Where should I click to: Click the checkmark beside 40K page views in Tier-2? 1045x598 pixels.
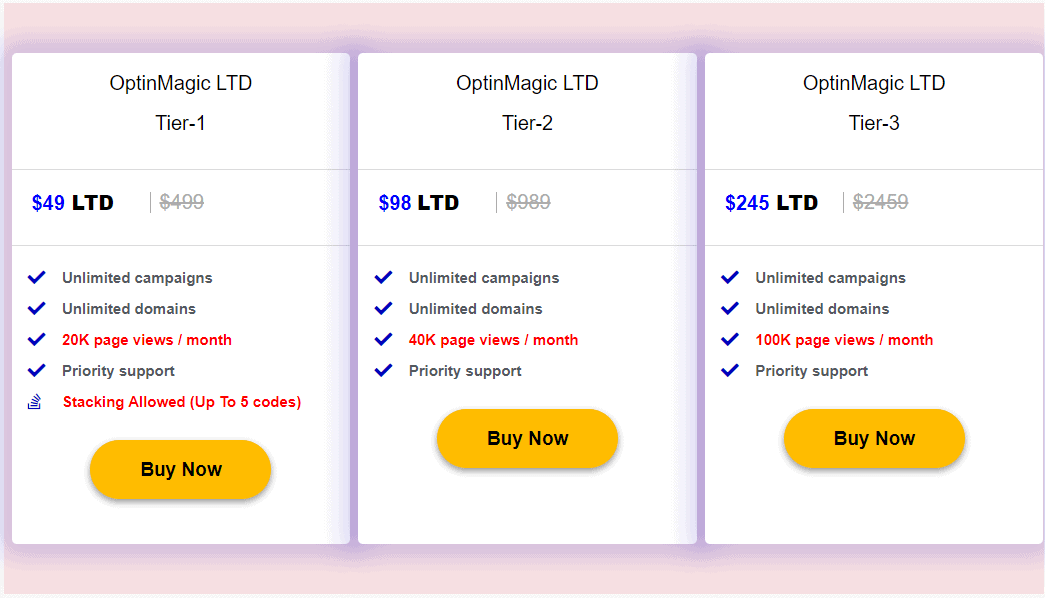(x=384, y=340)
